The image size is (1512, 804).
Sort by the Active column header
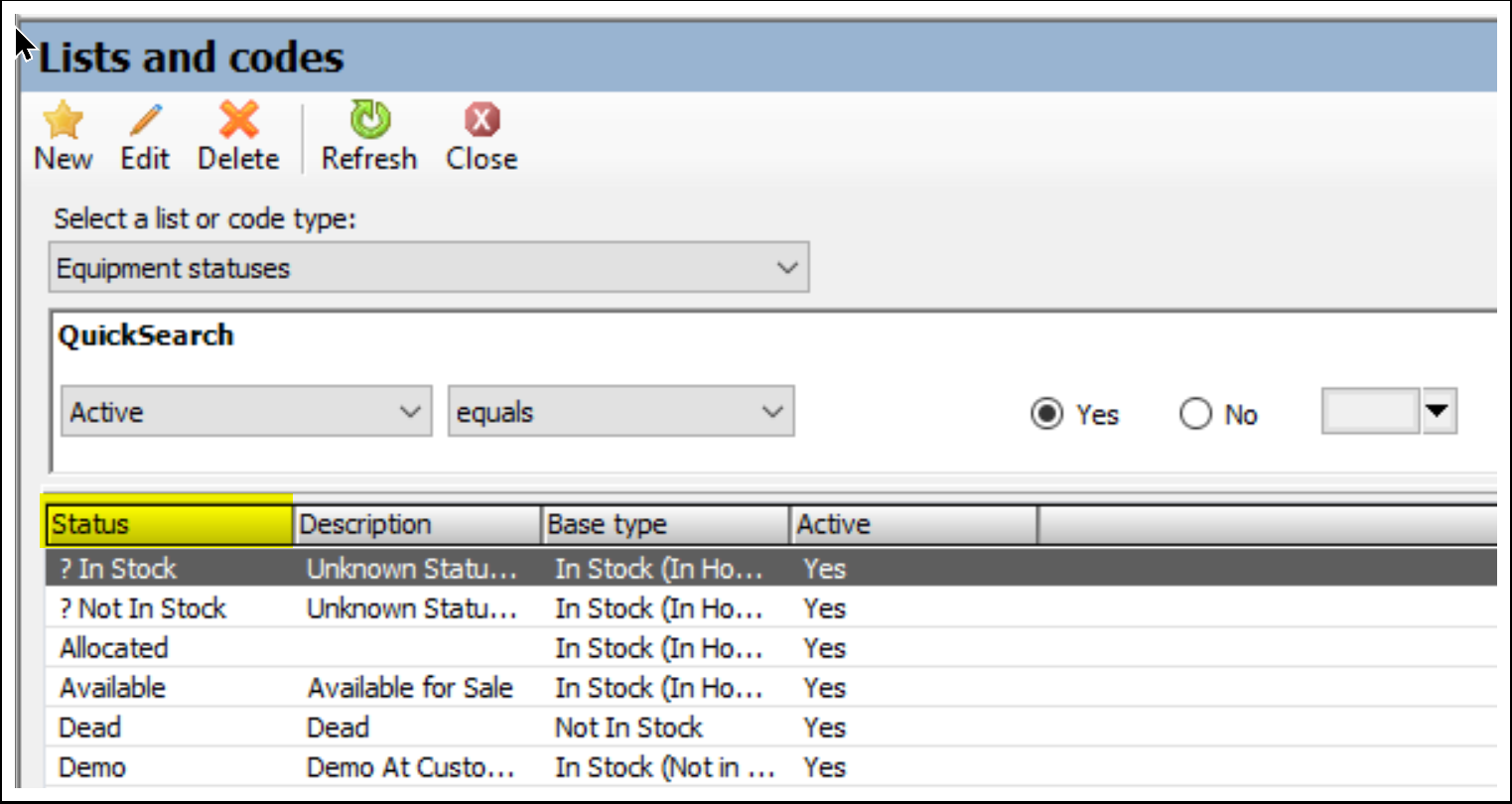click(x=914, y=524)
